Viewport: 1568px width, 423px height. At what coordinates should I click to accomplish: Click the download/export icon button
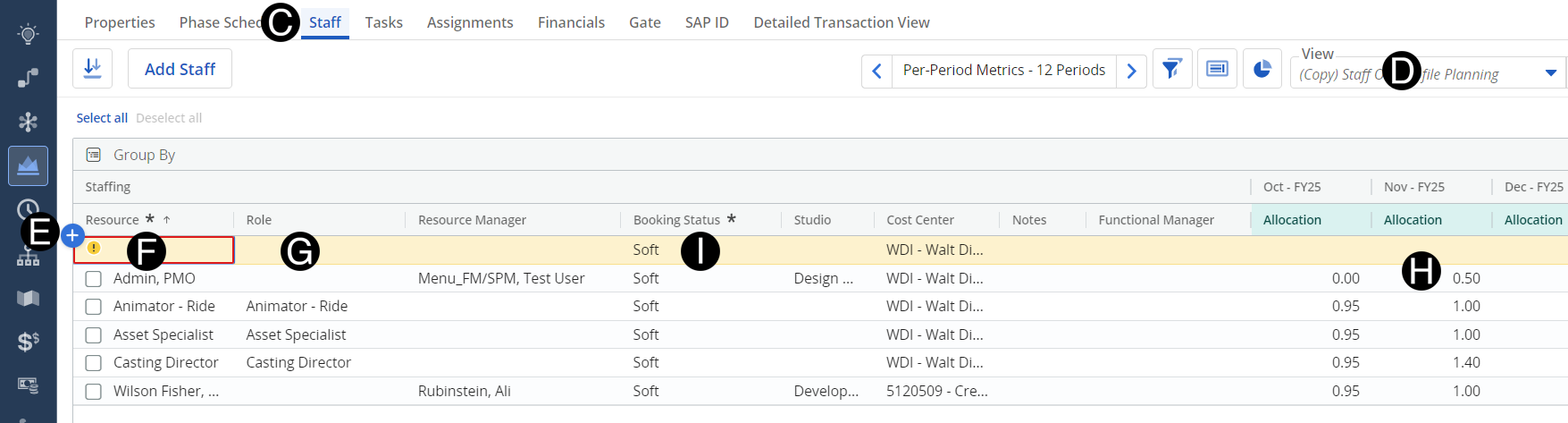click(x=92, y=69)
